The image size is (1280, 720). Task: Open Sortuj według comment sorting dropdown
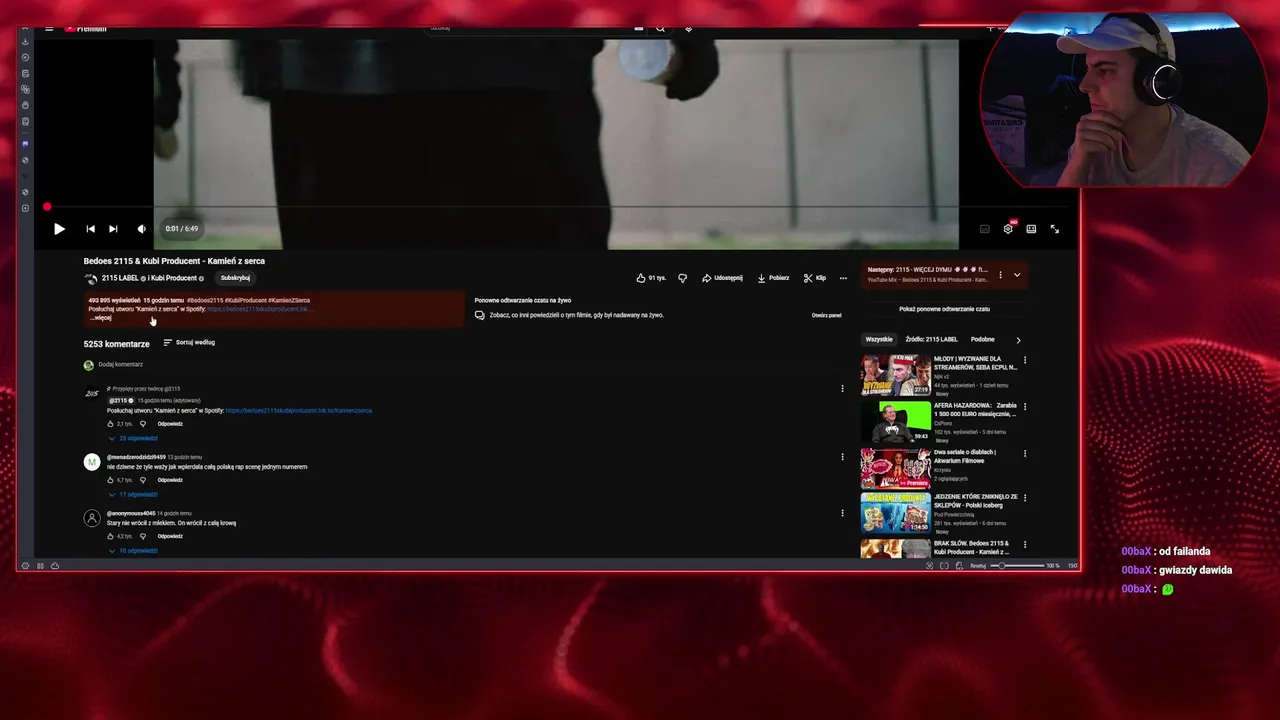(x=189, y=342)
